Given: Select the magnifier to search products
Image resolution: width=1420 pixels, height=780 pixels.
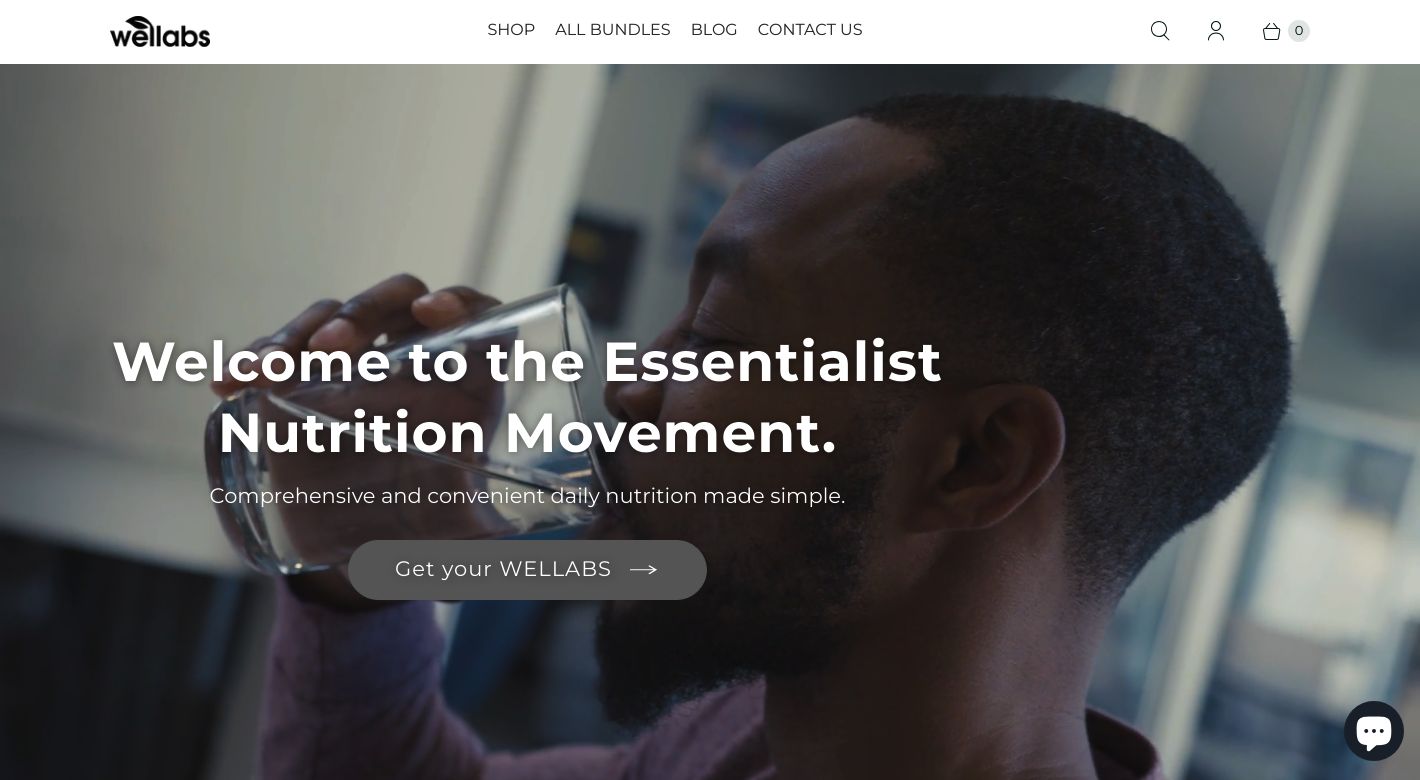Looking at the screenshot, I should [x=1160, y=31].
